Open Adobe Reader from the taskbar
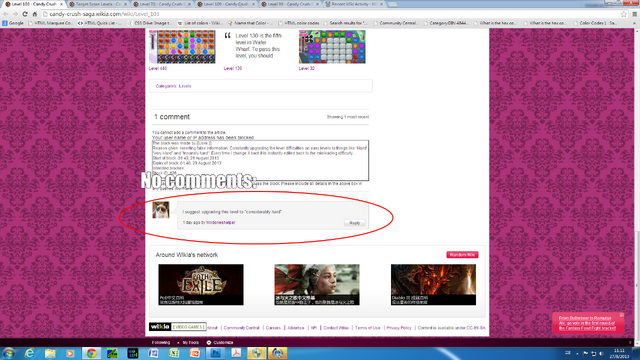 (236, 353)
